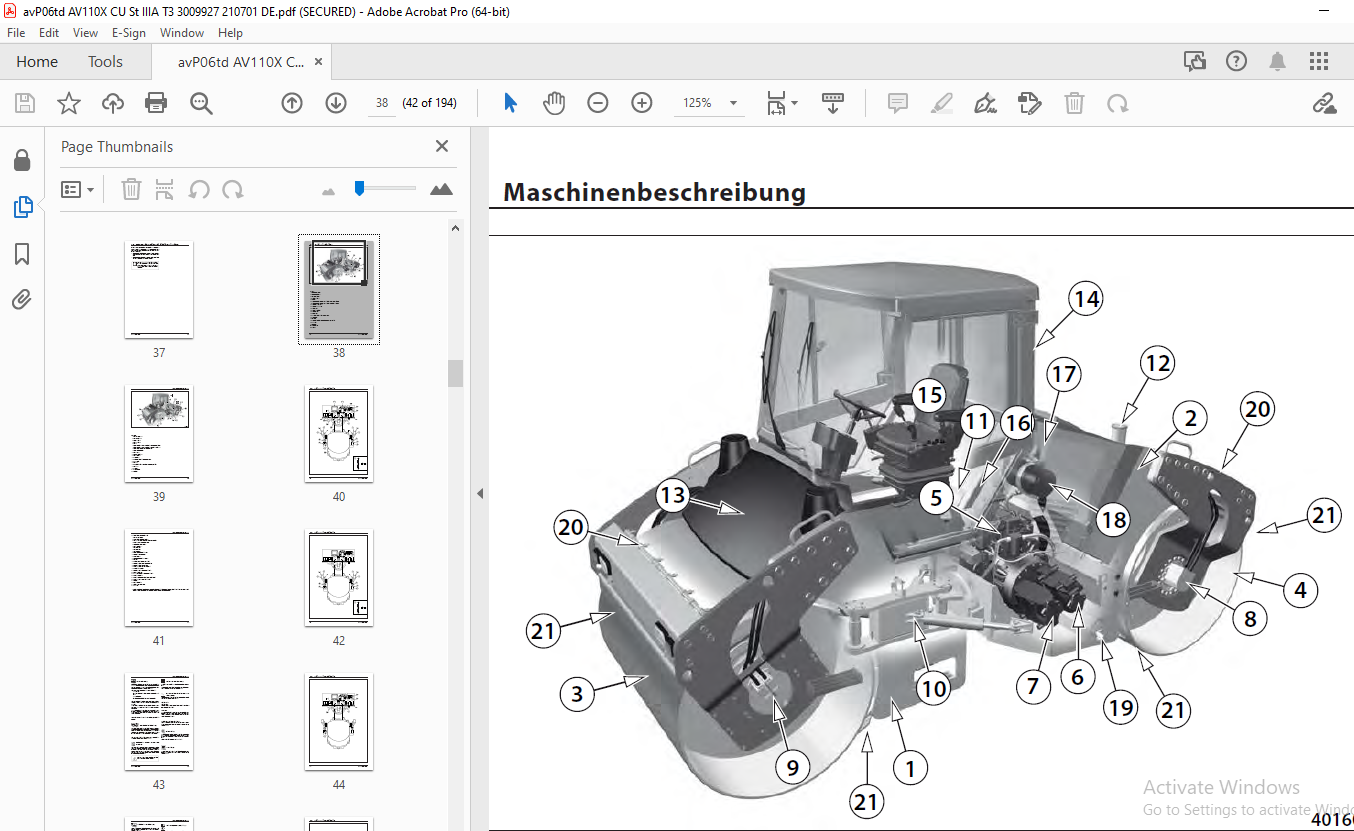Share a link to this file
The width and height of the screenshot is (1354, 831).
(x=1324, y=103)
